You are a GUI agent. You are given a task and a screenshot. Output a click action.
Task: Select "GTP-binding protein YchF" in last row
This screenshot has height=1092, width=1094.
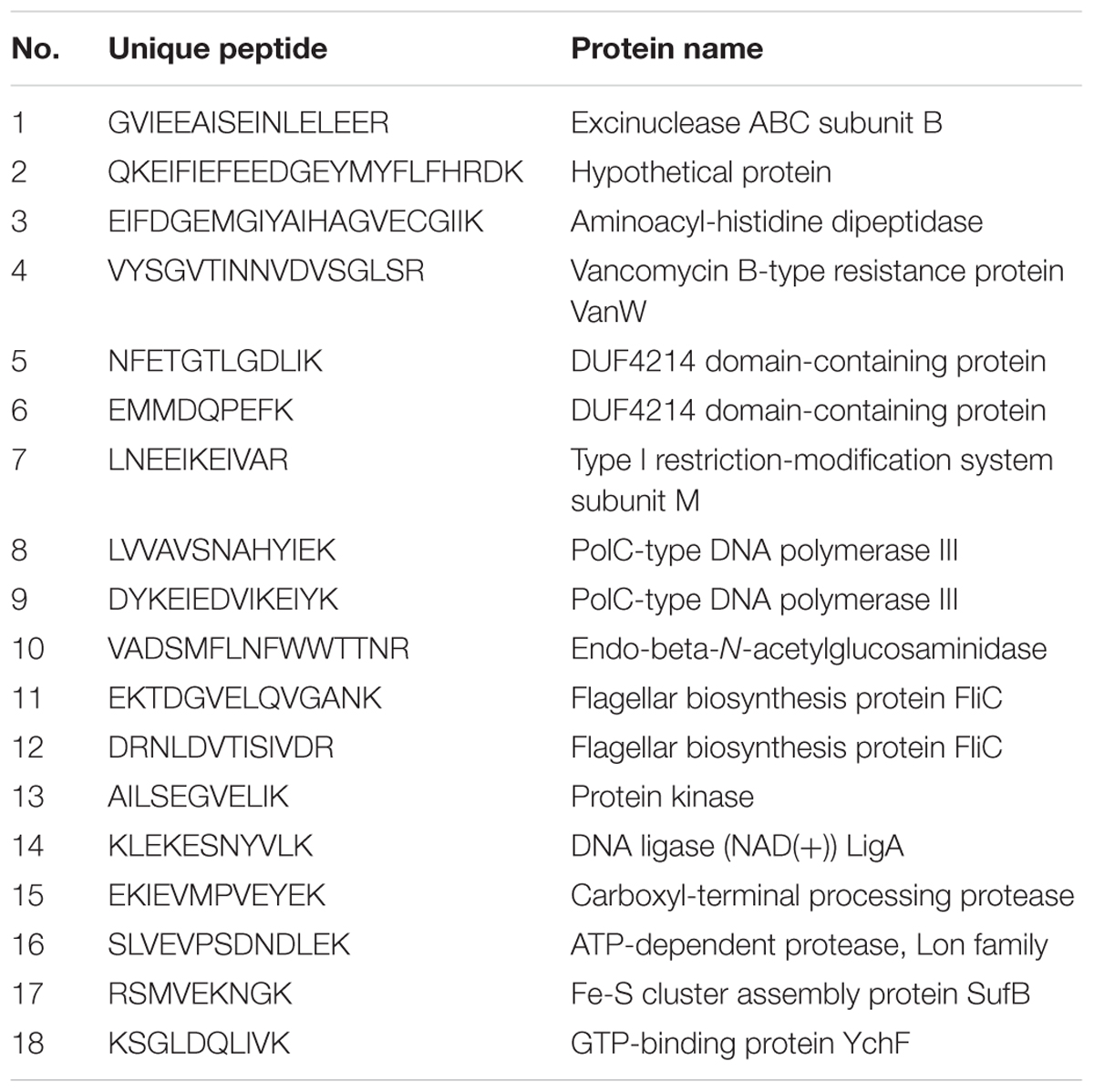[x=739, y=1043]
